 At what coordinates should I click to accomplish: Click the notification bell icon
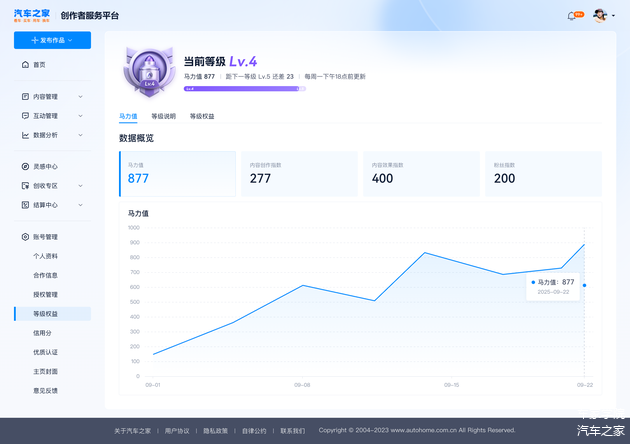pyautogui.click(x=574, y=16)
